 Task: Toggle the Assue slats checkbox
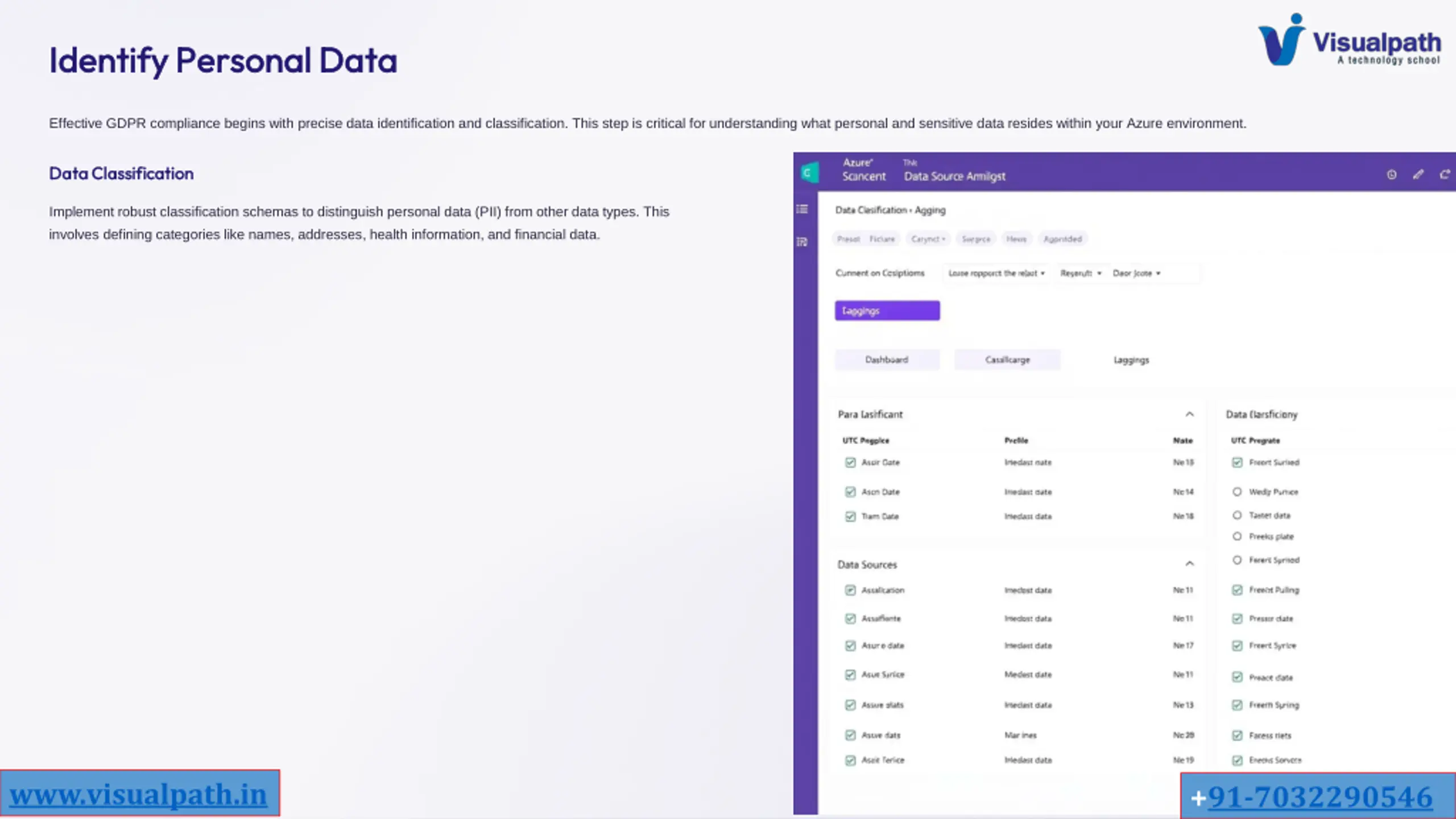click(x=850, y=705)
